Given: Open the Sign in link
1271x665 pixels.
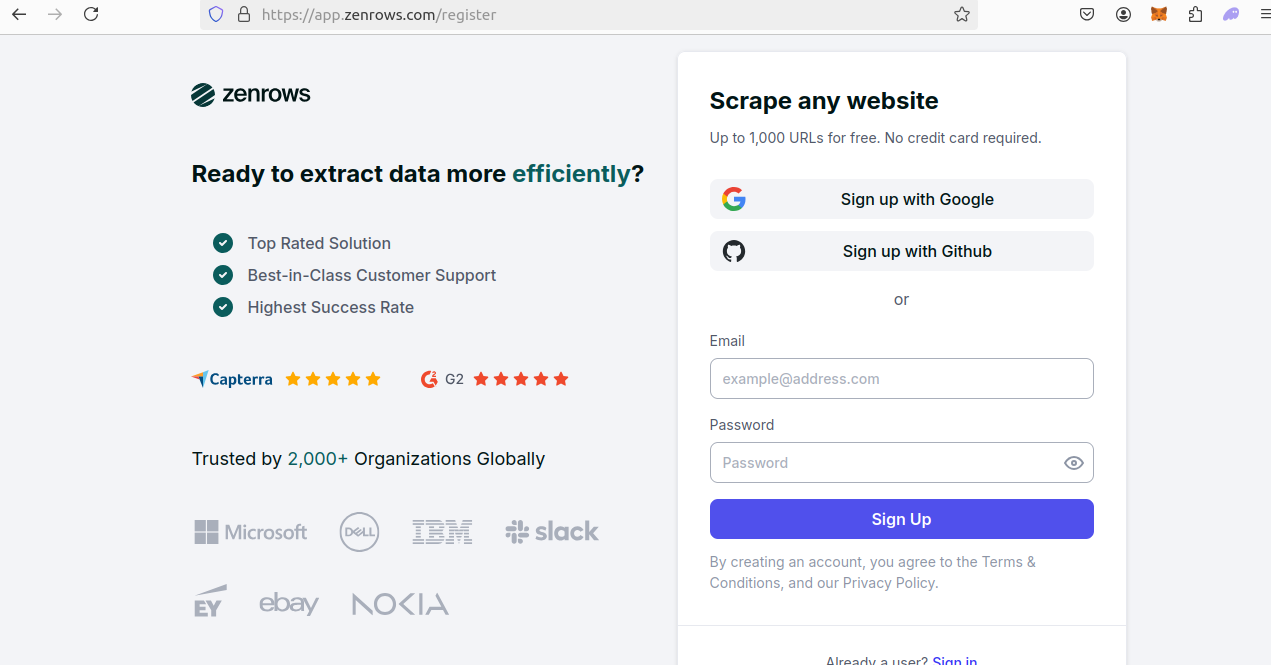Looking at the screenshot, I should point(954,660).
